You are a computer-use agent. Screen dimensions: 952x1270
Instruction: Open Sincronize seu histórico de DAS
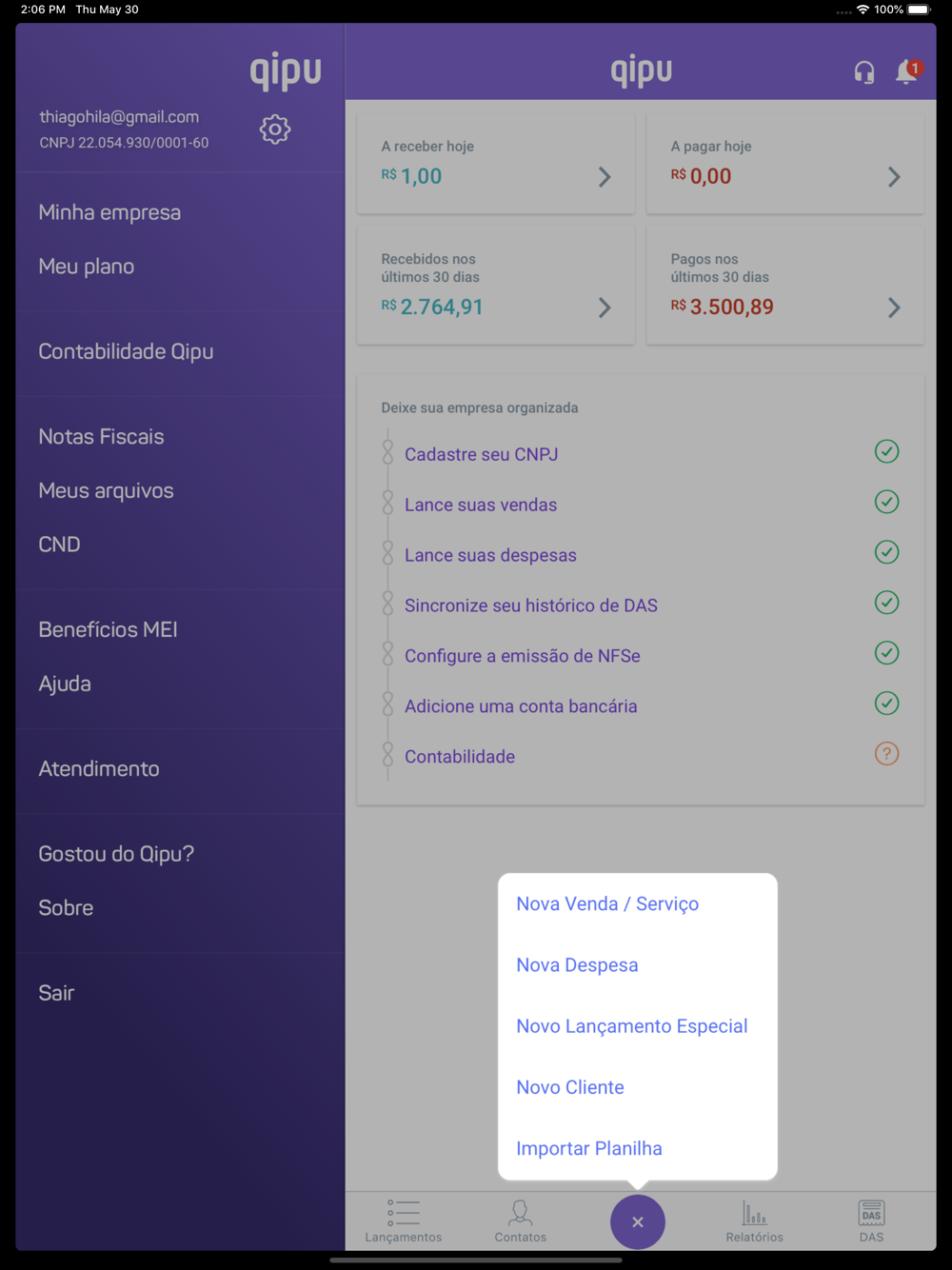coord(531,605)
